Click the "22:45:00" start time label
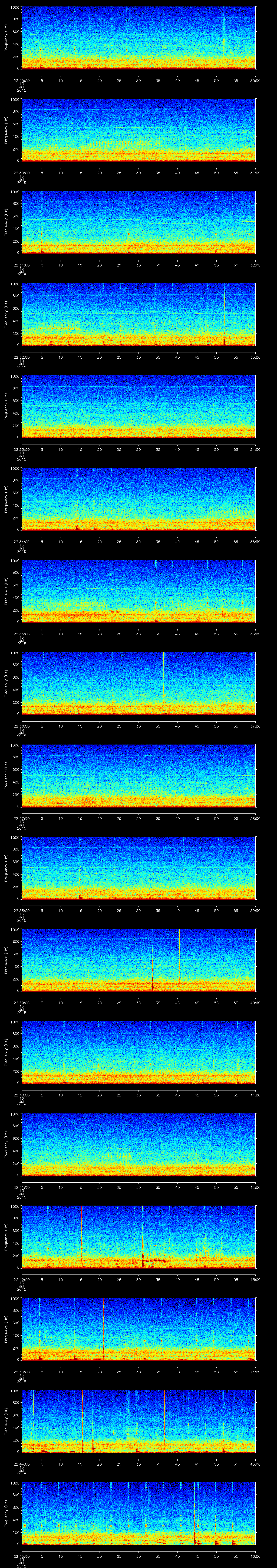Viewport: 277px width, 1568px height. tap(22, 1556)
